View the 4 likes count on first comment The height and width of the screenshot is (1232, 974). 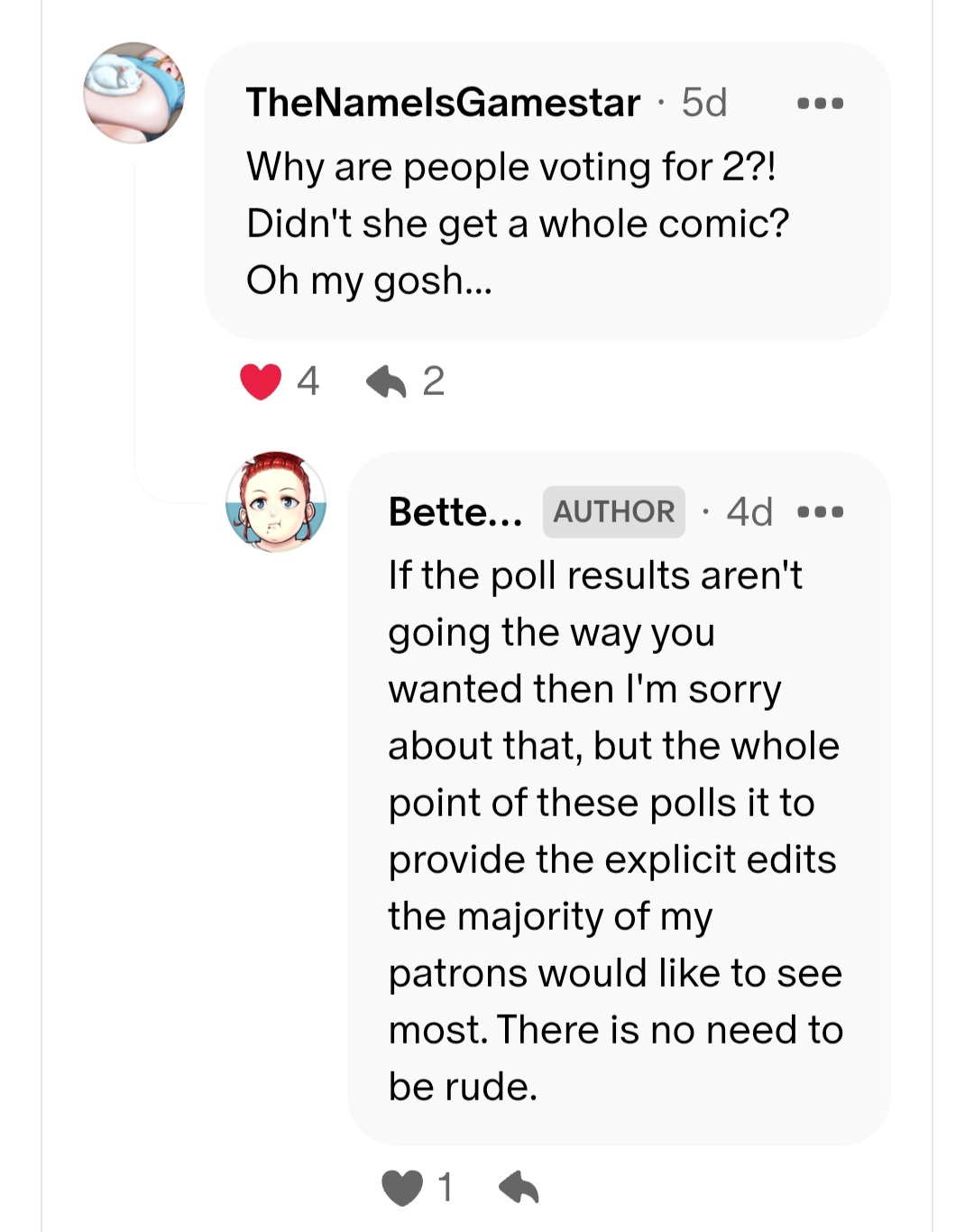[308, 382]
